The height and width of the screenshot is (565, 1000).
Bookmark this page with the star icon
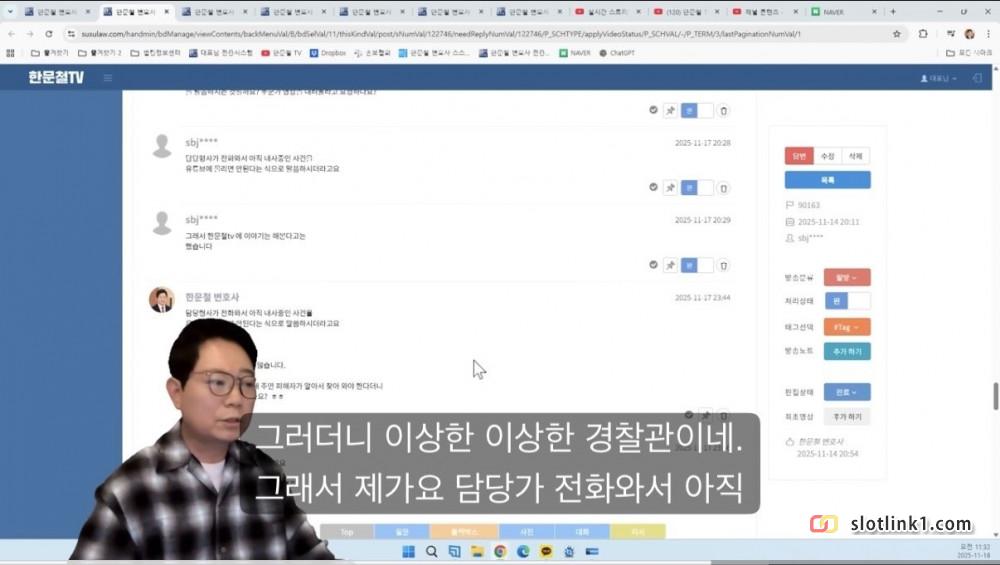click(897, 34)
